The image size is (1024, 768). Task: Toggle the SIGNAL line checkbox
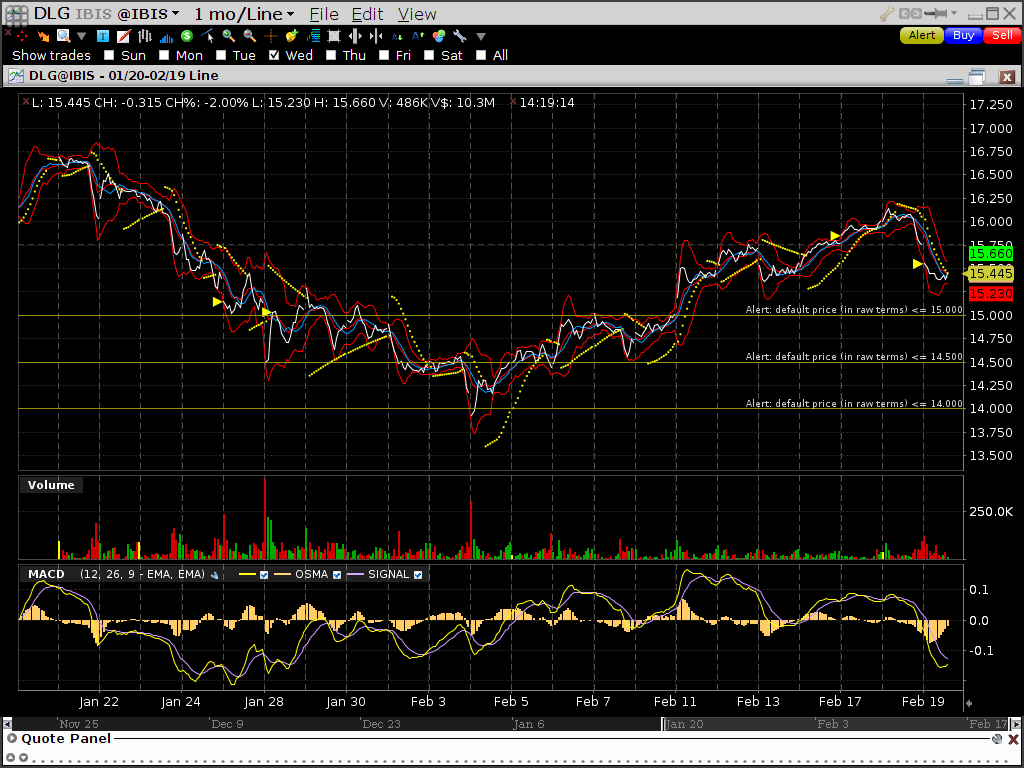418,575
